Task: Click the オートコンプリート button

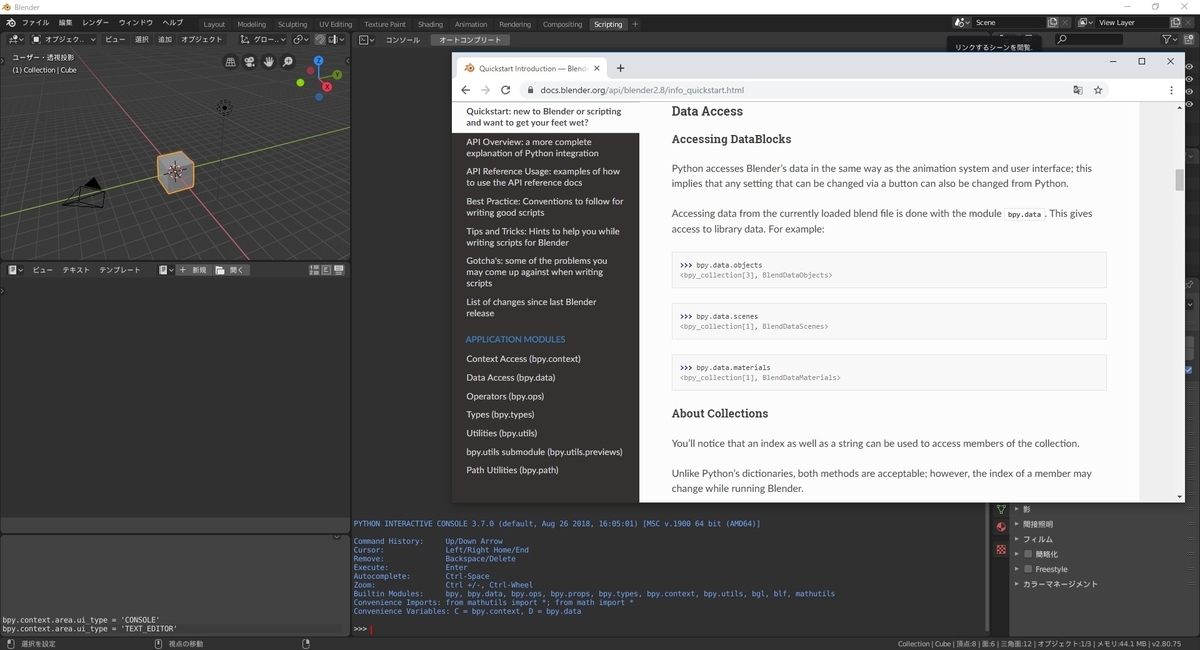Action: (471, 39)
